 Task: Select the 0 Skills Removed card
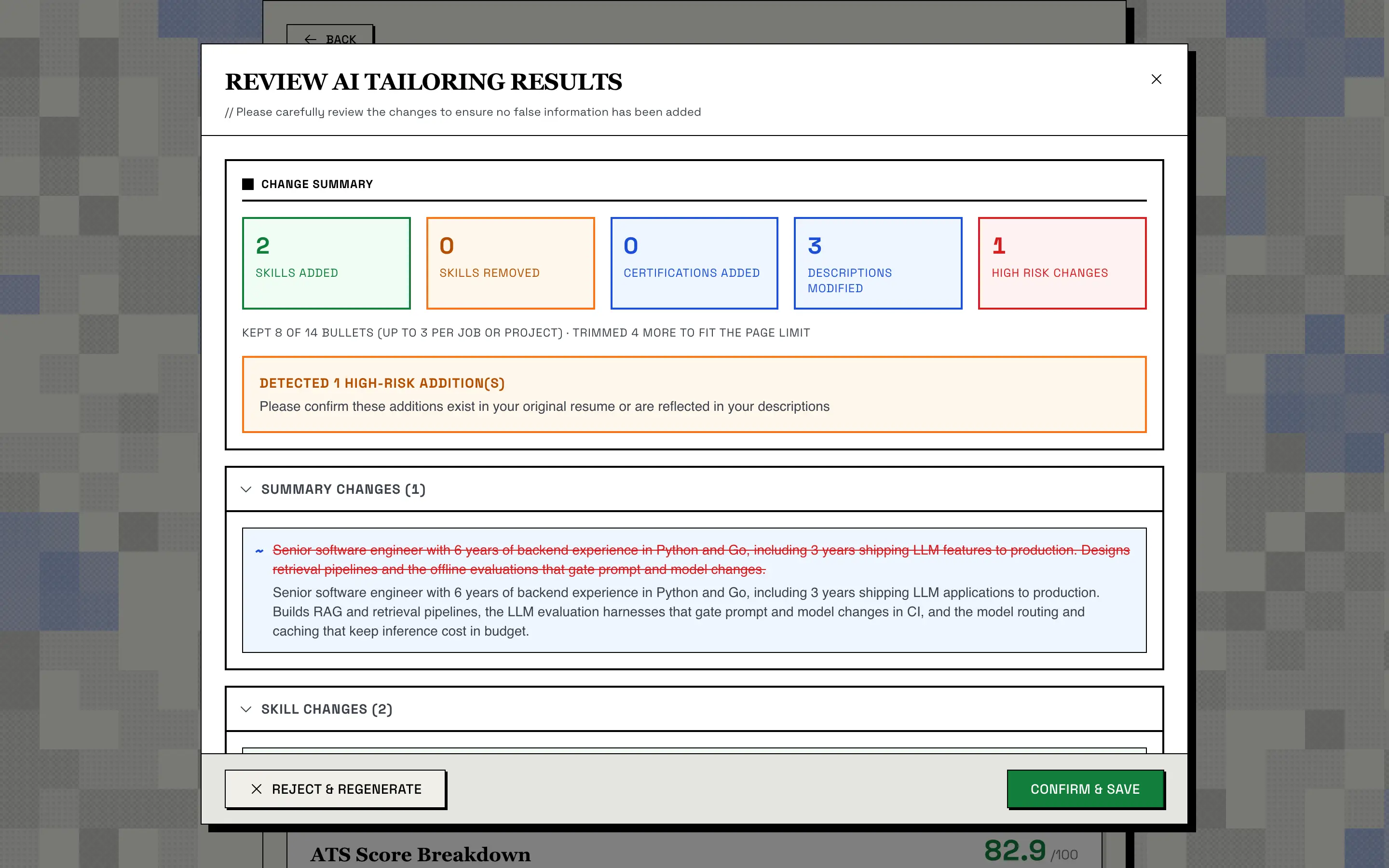510,263
